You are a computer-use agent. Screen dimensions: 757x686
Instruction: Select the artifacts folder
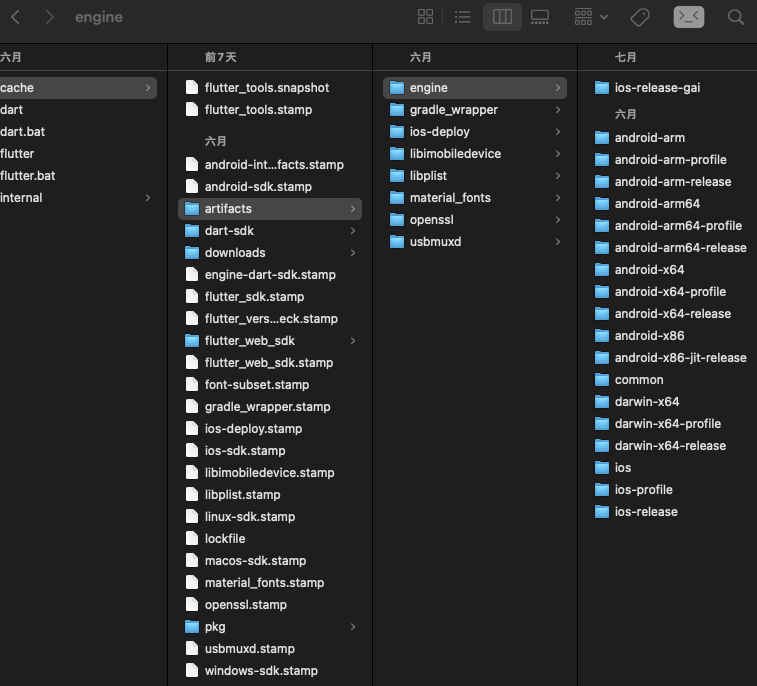[270, 209]
